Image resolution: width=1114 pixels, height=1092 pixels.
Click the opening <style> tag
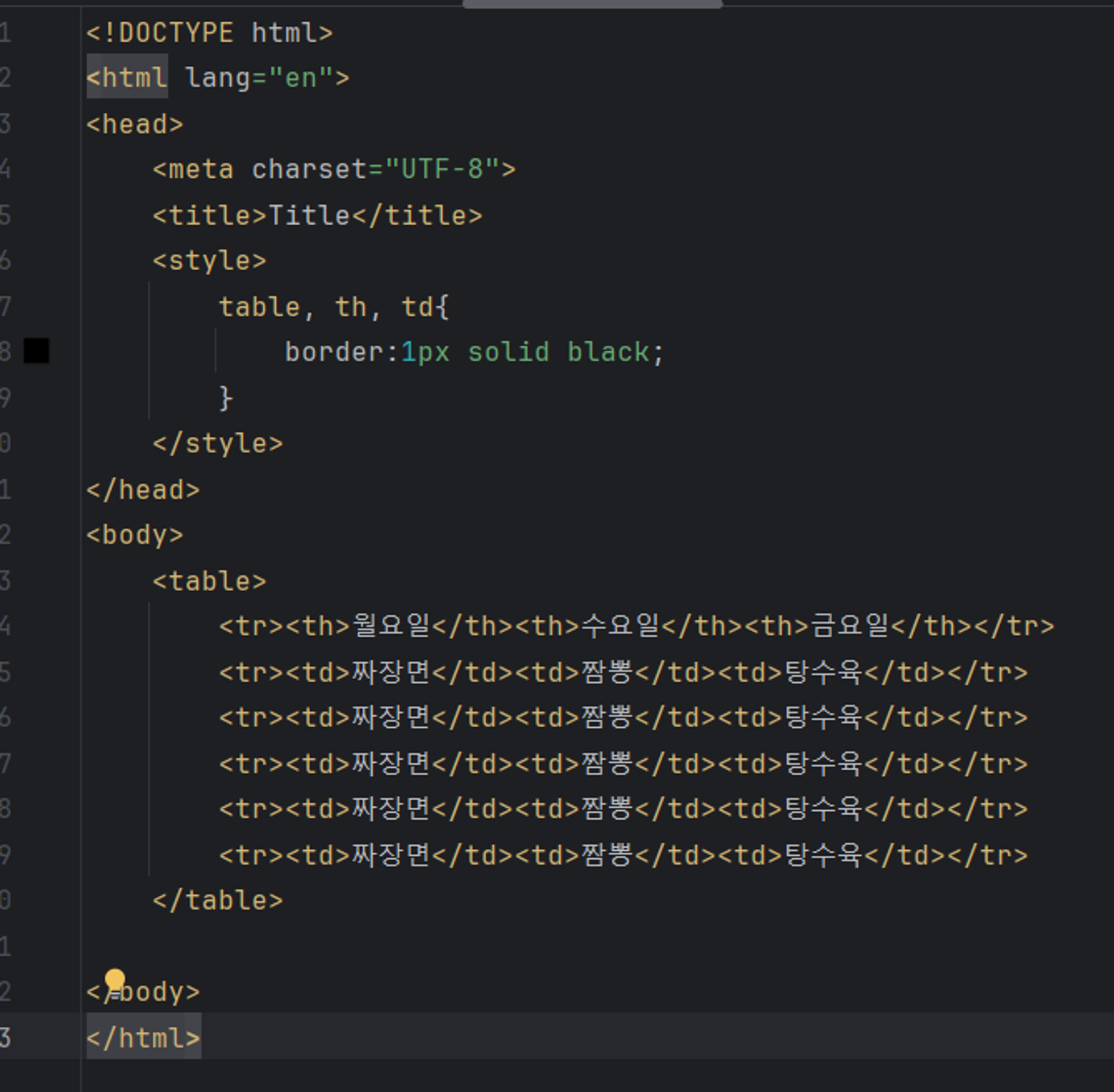pos(209,261)
